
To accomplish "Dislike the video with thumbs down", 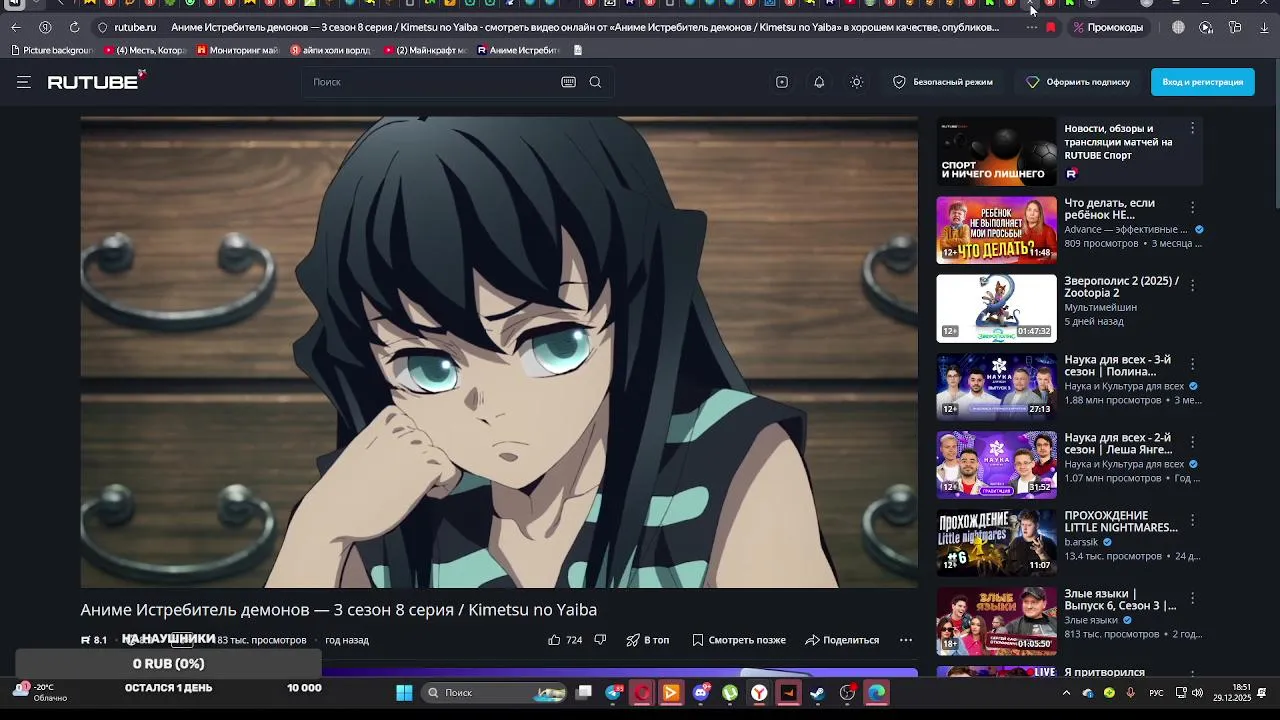I will click(601, 640).
